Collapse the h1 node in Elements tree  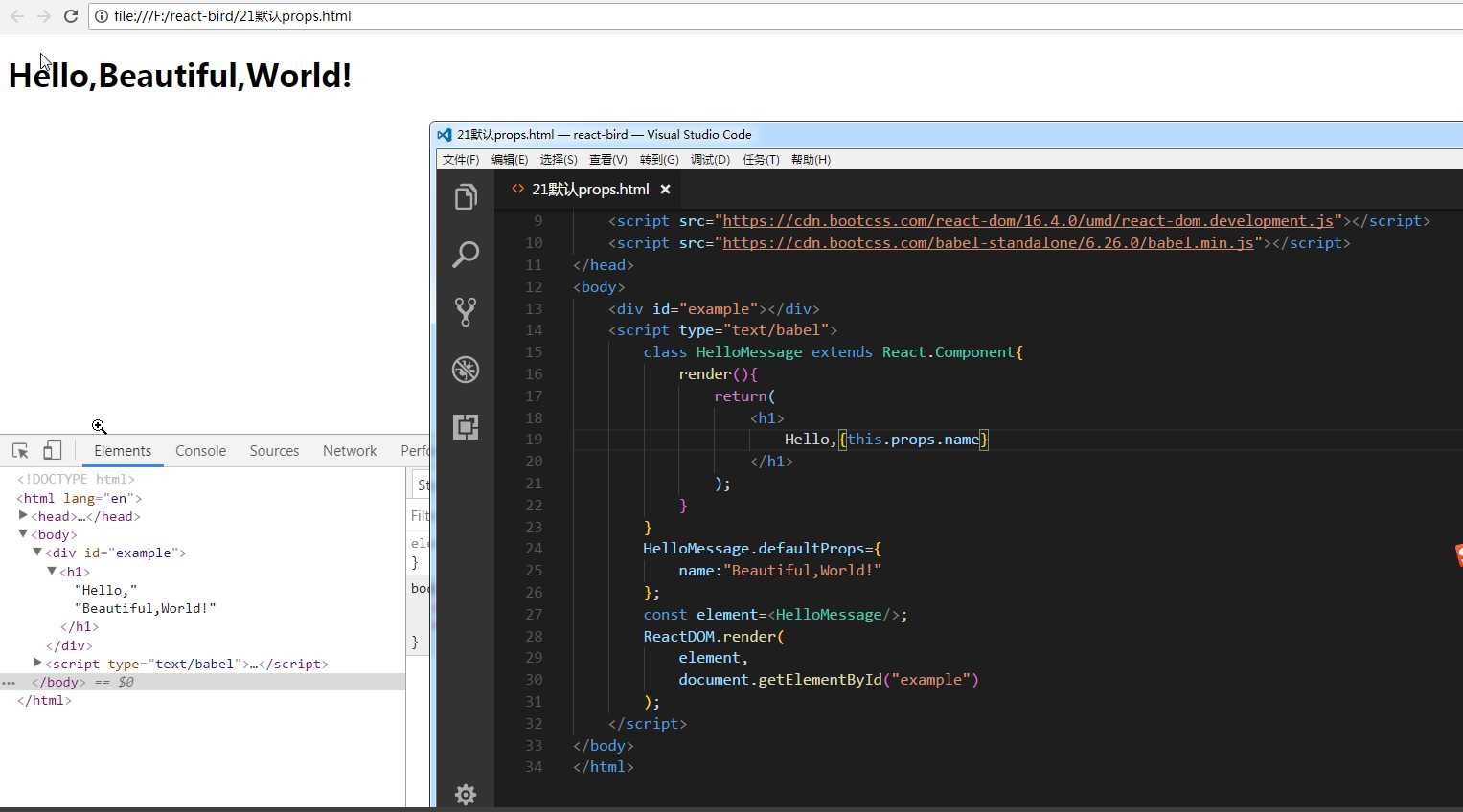point(52,572)
